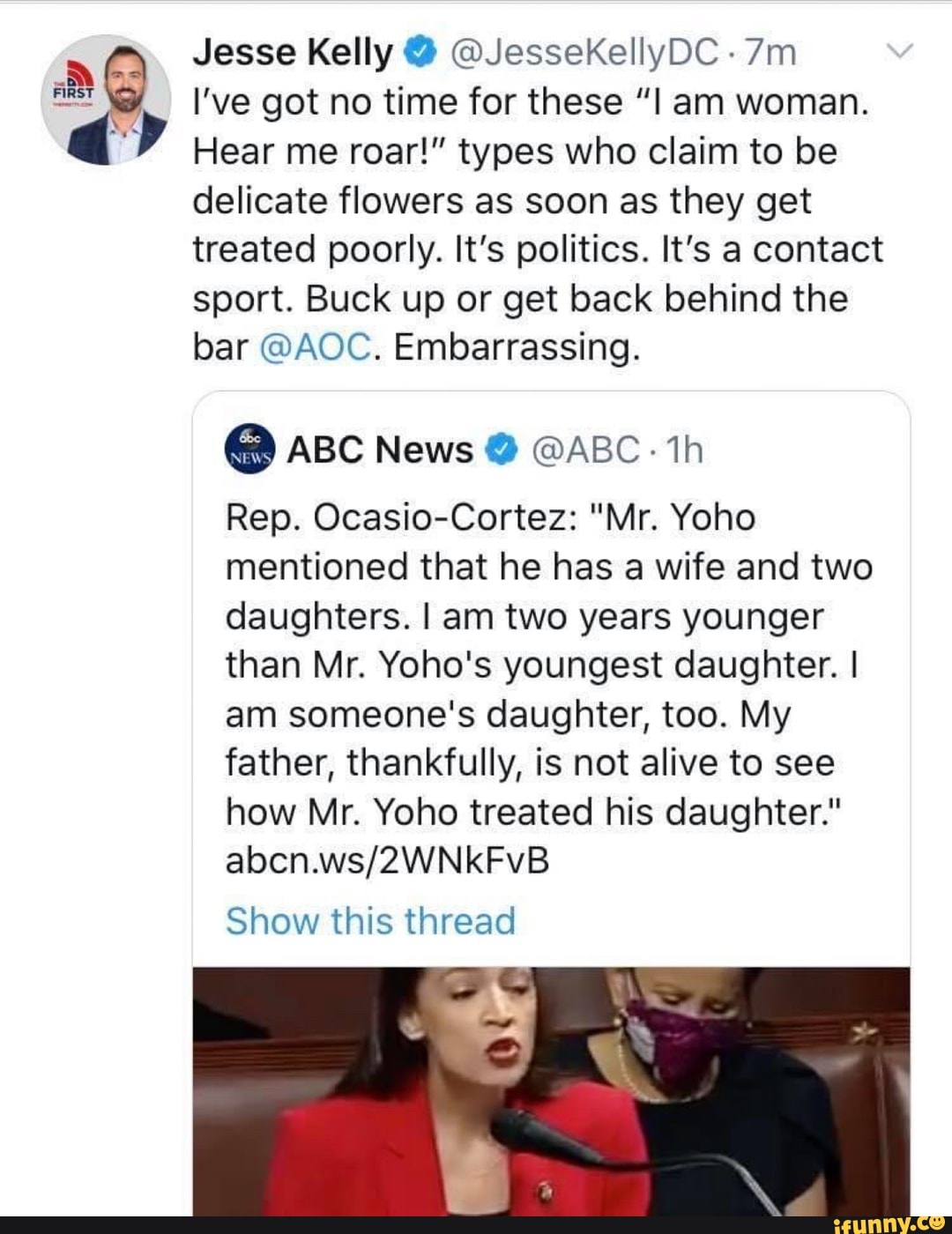Click the 7m tweet timestamp
The height and width of the screenshot is (1234, 952).
click(770, 54)
